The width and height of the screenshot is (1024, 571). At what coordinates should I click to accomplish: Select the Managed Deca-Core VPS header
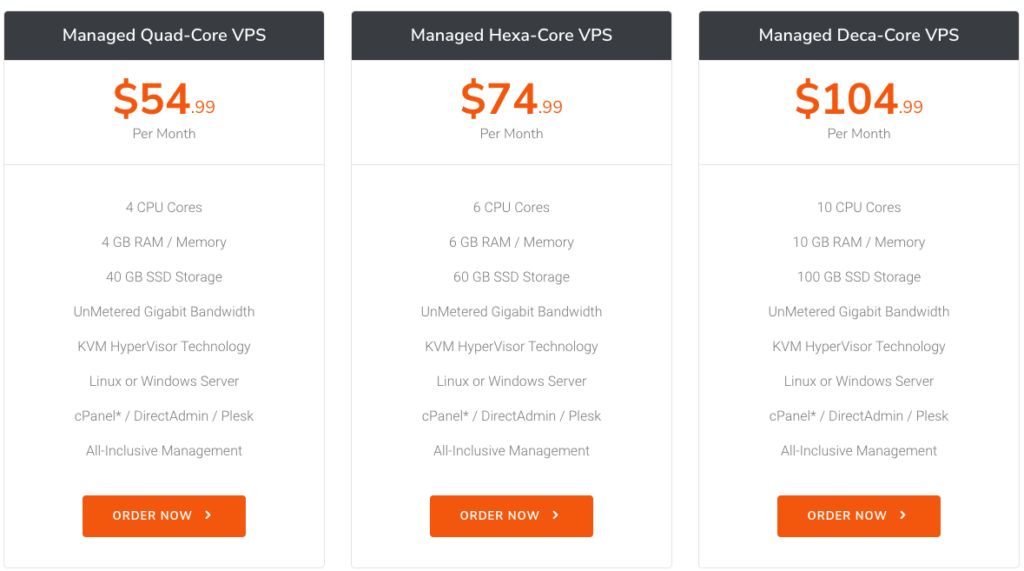859,35
